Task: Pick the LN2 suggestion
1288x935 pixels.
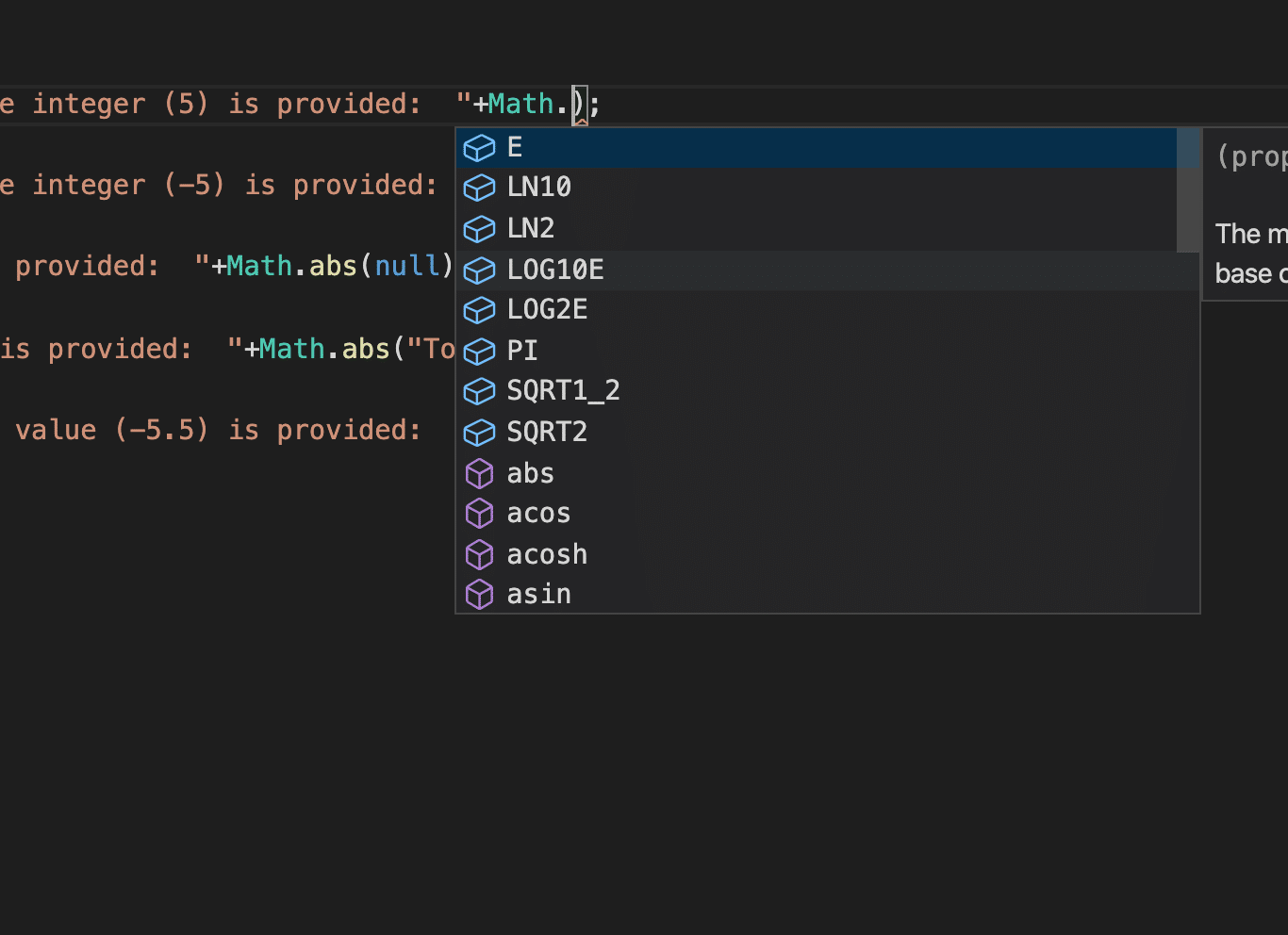Action: tap(817, 228)
